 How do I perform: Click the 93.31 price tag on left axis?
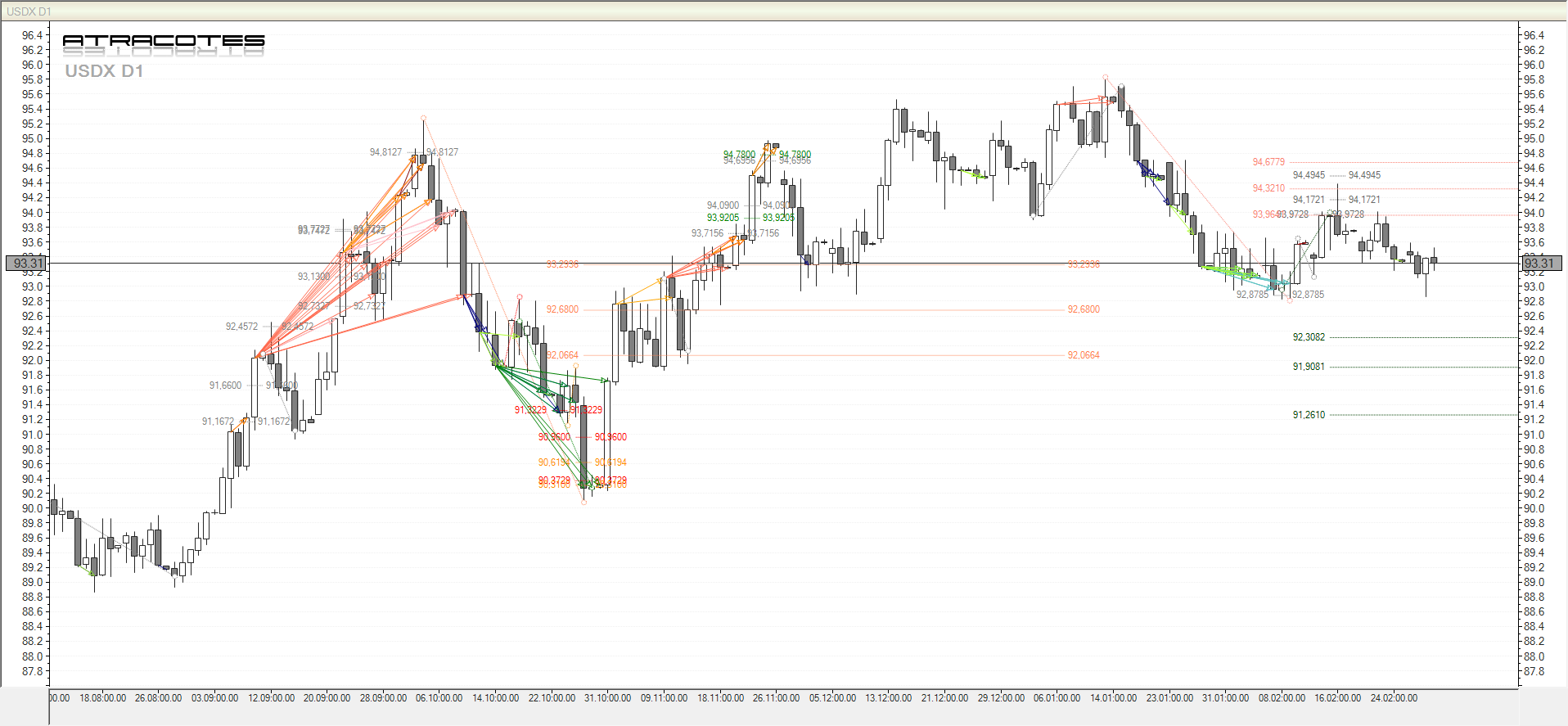(27, 264)
